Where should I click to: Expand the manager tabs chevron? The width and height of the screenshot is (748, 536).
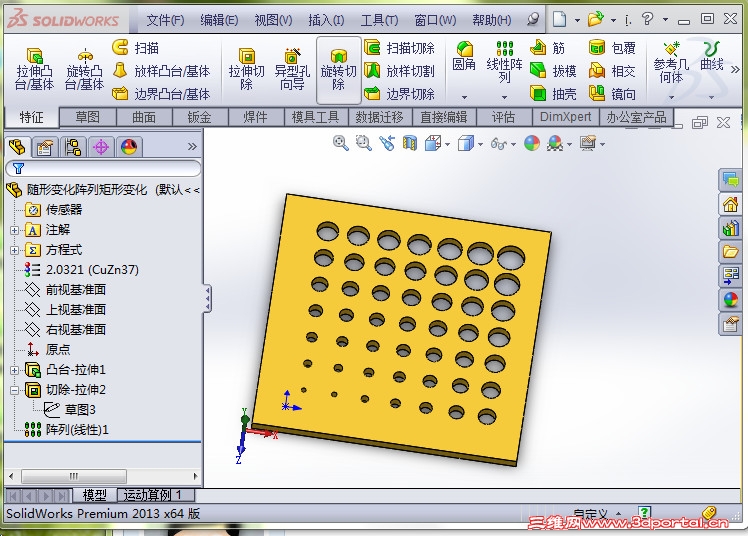[x=192, y=146]
